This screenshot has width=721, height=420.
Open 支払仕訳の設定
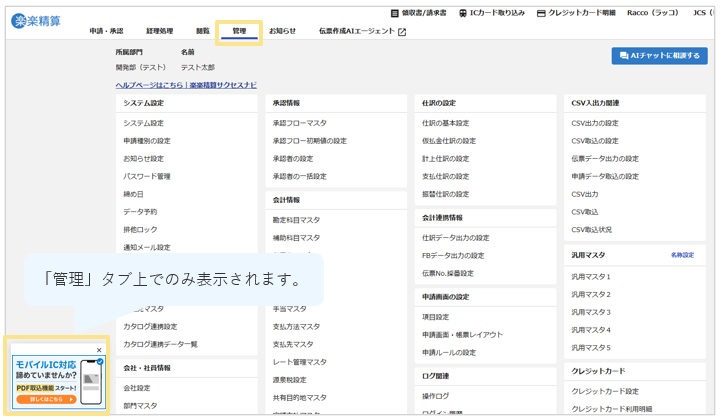(446, 177)
